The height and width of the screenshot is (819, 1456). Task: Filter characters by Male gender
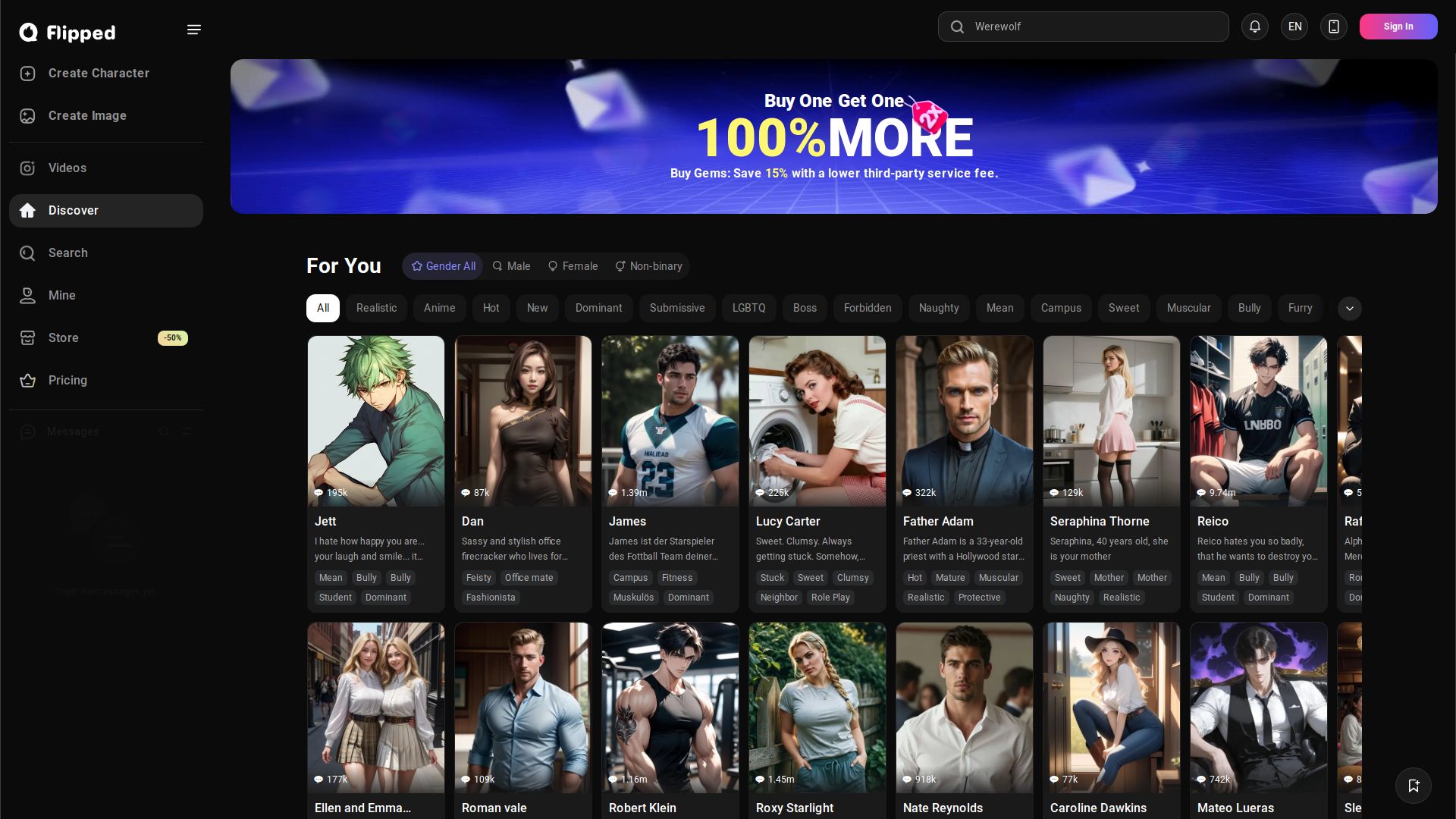pos(511,266)
